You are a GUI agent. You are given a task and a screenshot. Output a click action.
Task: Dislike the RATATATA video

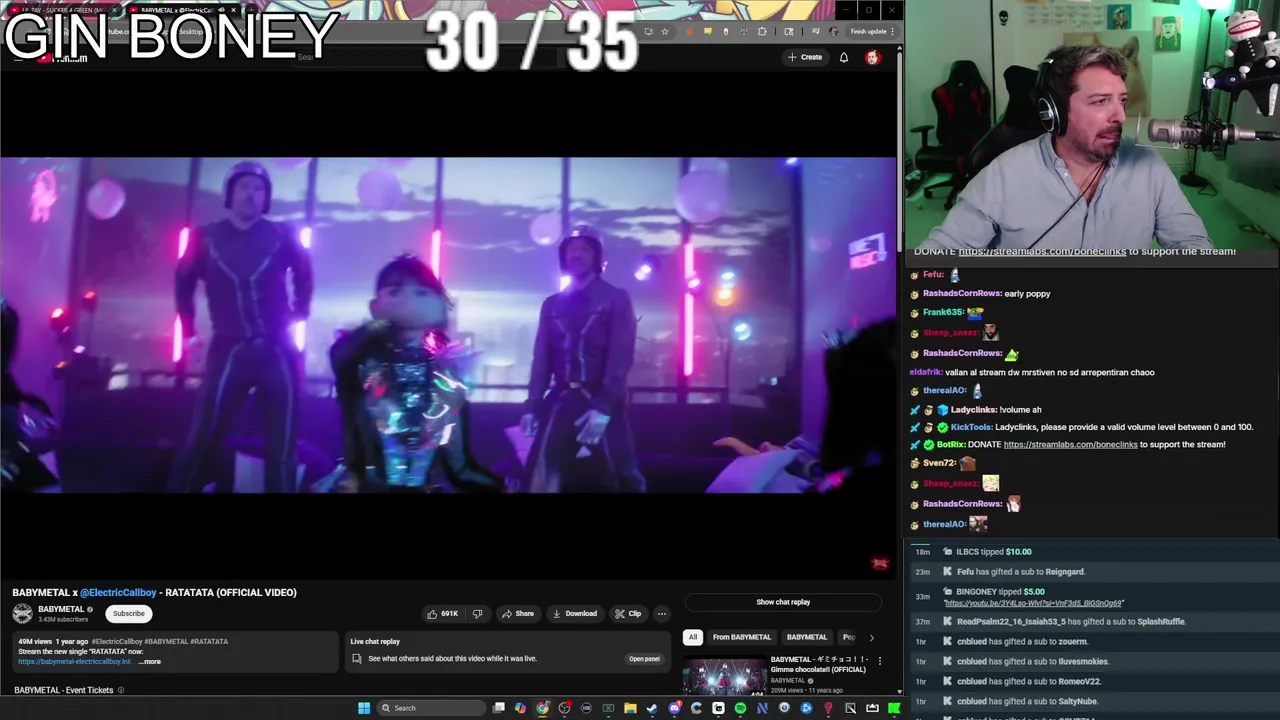pyautogui.click(x=477, y=614)
